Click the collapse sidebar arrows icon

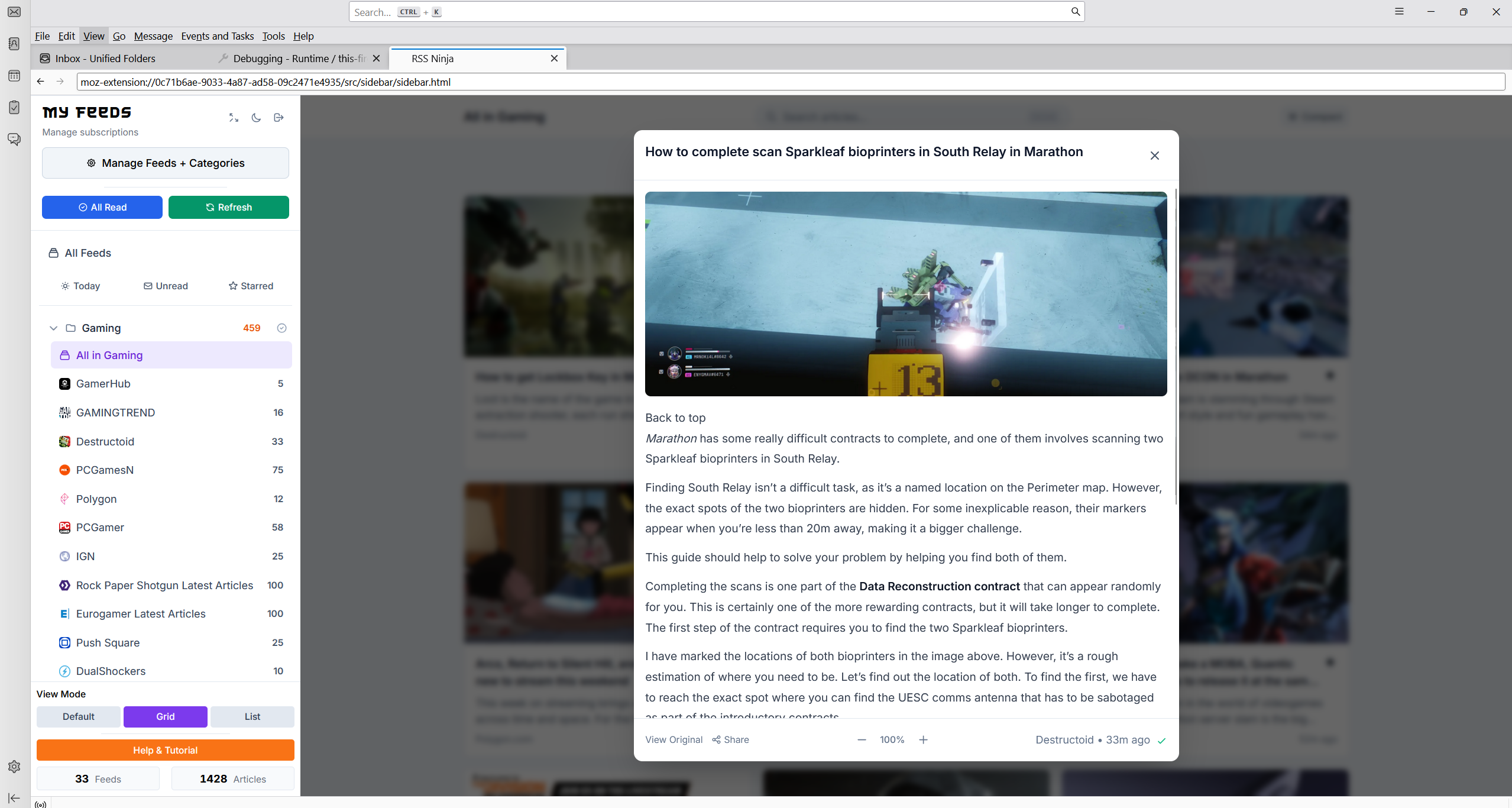(234, 118)
